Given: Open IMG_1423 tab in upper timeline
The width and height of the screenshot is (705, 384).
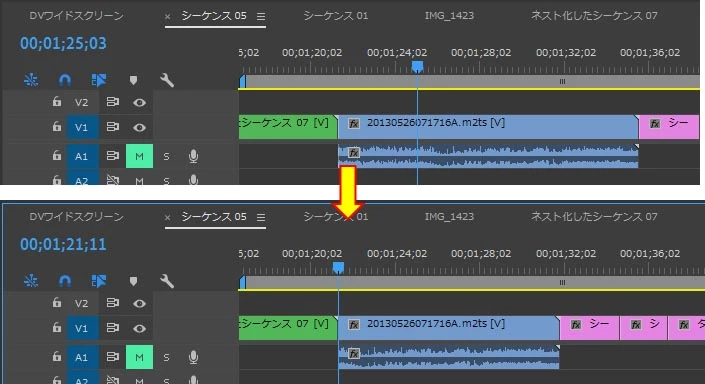Looking at the screenshot, I should point(449,16).
